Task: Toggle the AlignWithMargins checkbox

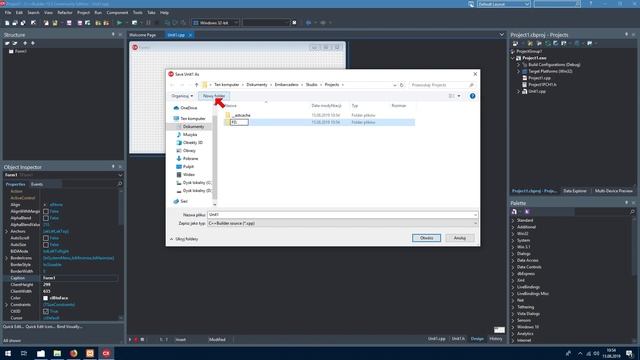Action: click(x=46, y=211)
